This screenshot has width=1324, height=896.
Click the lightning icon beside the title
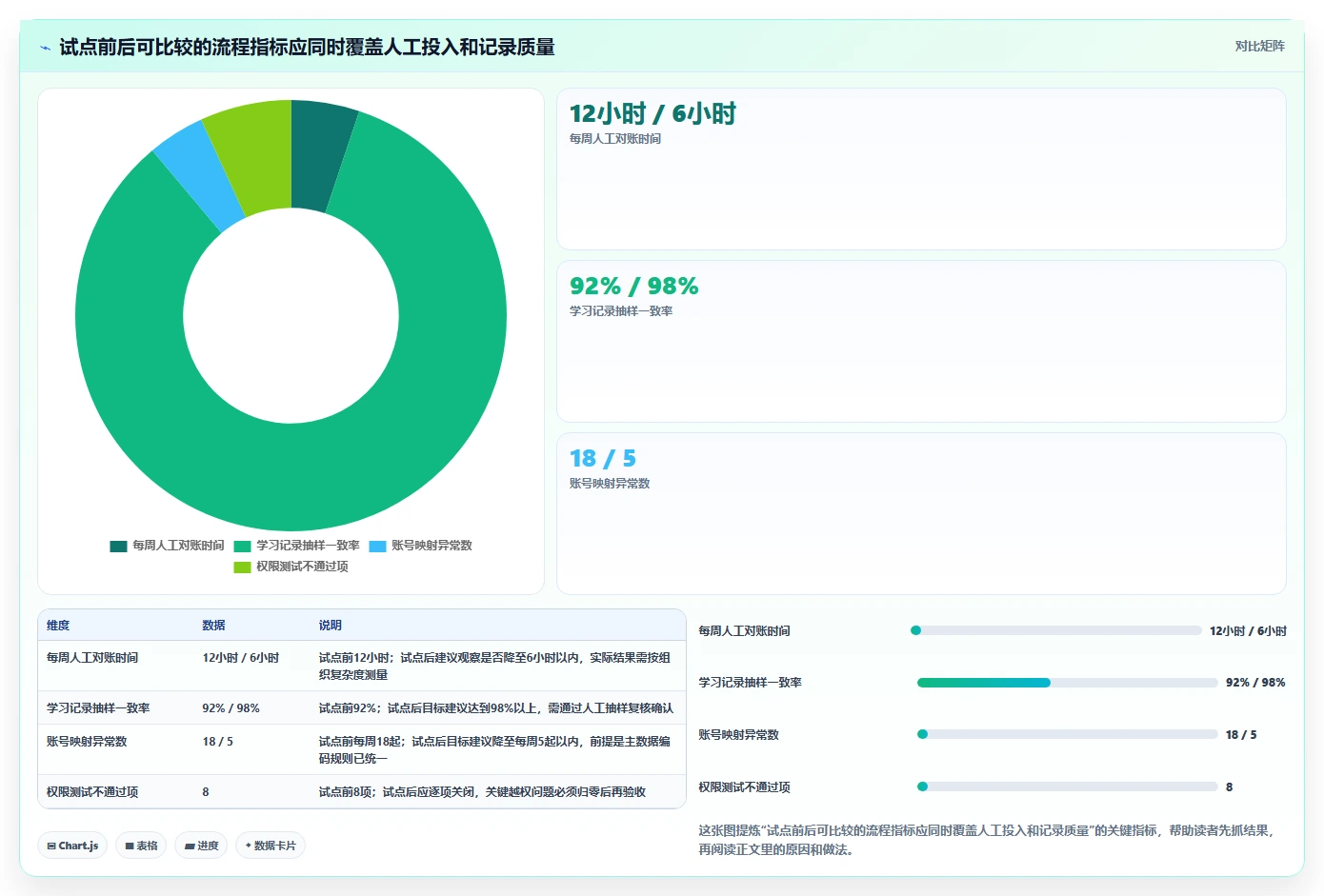point(45,48)
